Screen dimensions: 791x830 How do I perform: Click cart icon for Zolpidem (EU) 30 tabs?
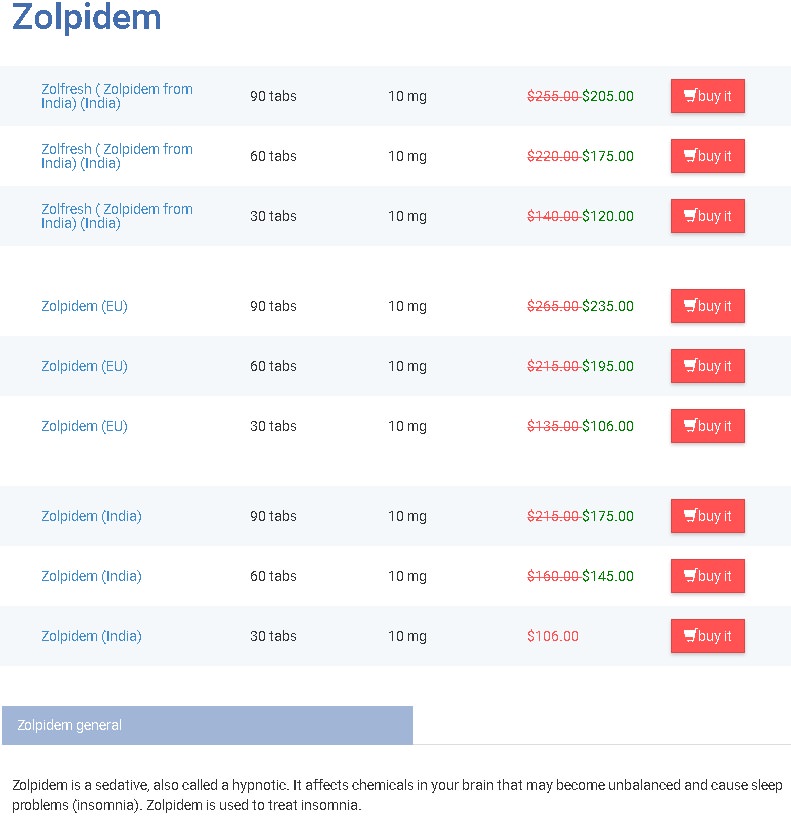click(690, 426)
